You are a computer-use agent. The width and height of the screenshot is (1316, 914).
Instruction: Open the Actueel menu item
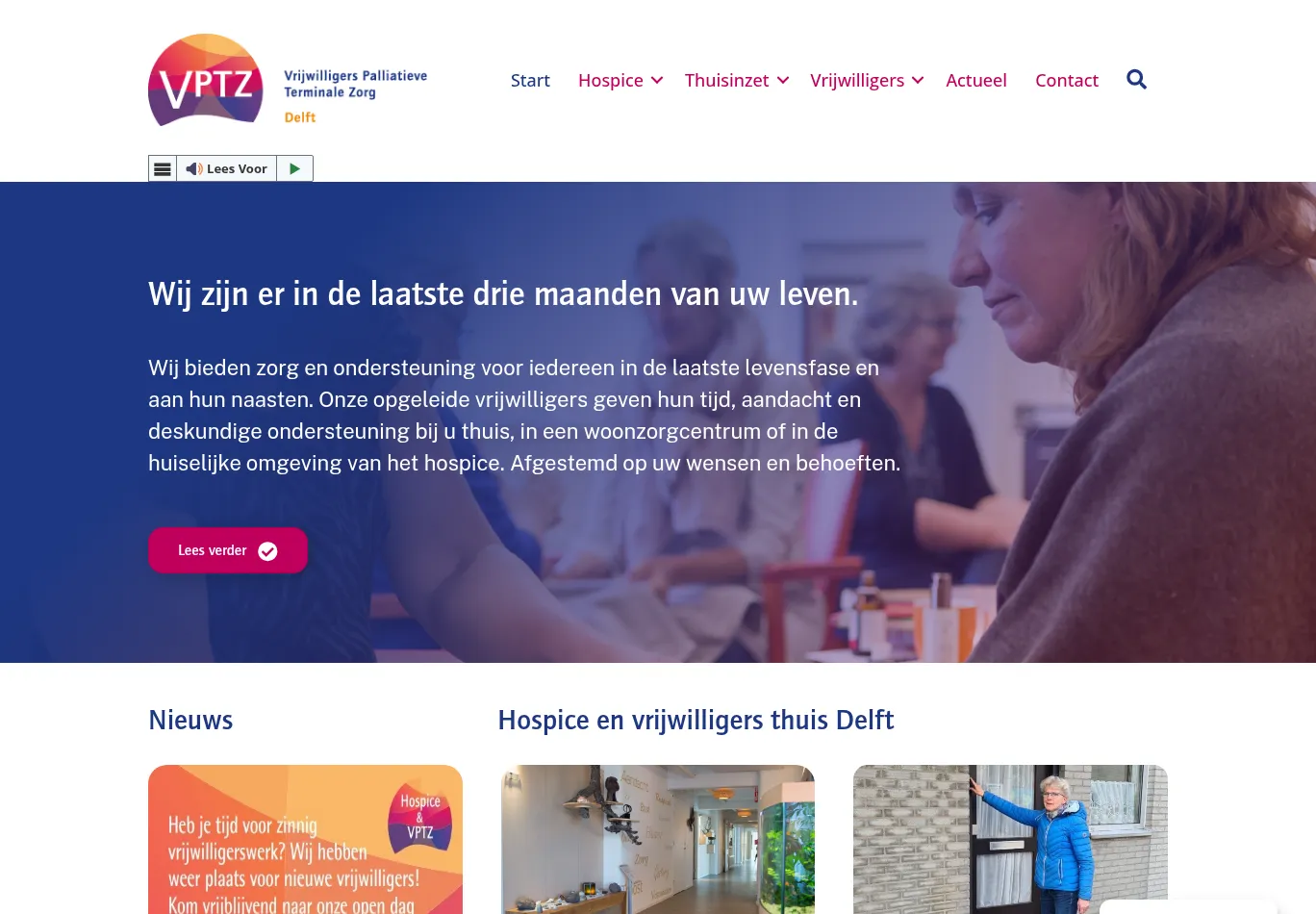[x=976, y=81]
